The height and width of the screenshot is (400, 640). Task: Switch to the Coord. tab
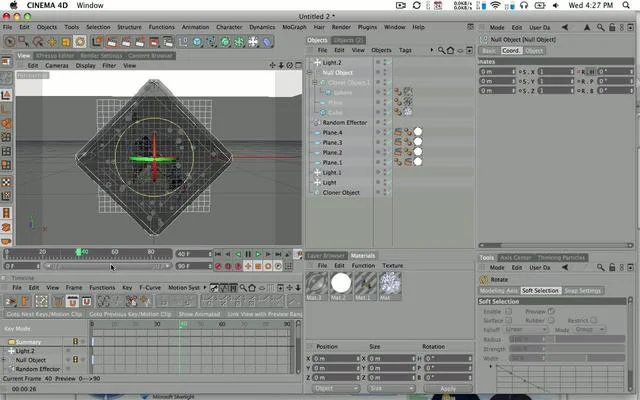pos(511,51)
